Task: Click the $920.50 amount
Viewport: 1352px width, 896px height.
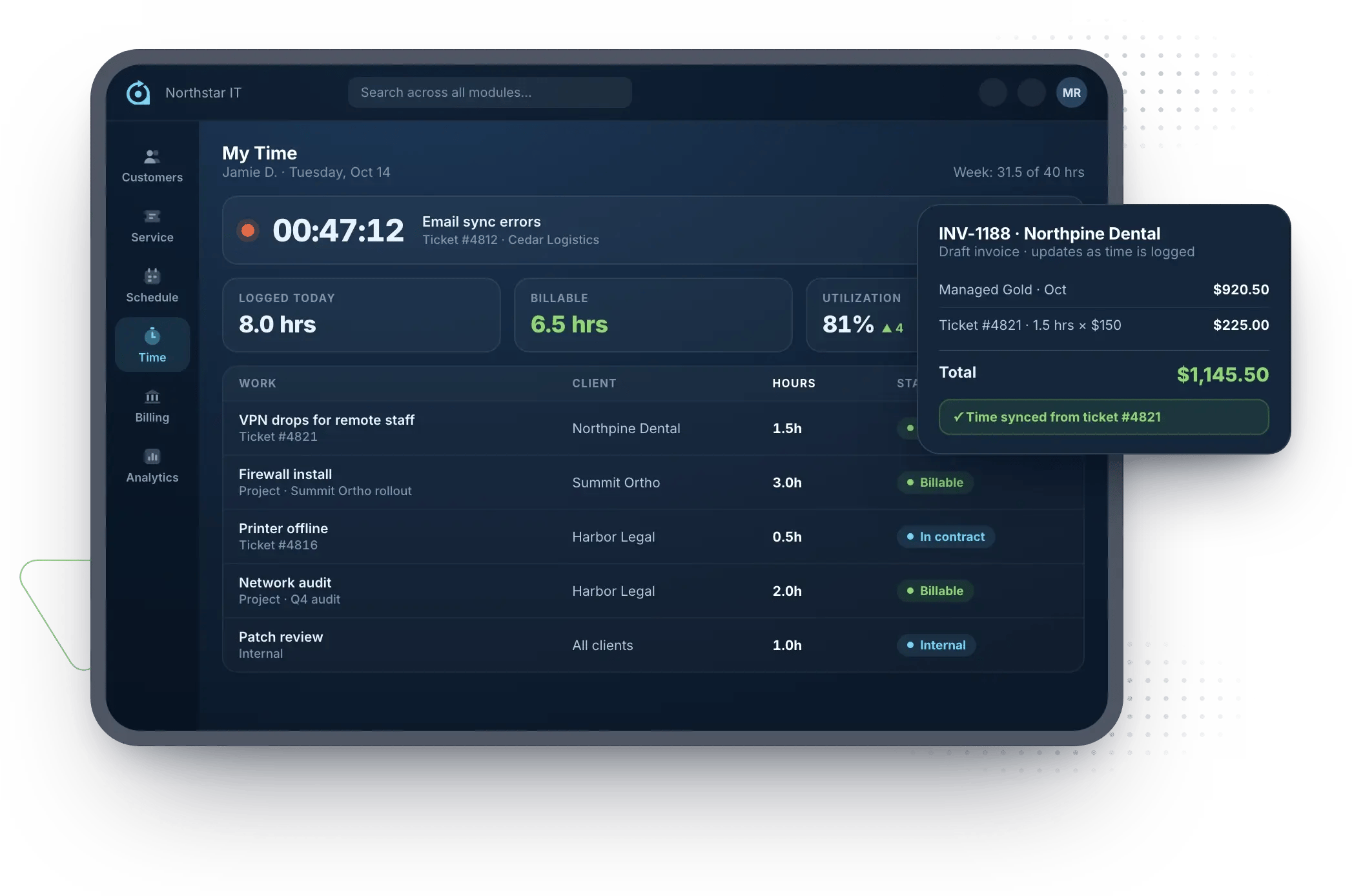Action: point(1240,290)
